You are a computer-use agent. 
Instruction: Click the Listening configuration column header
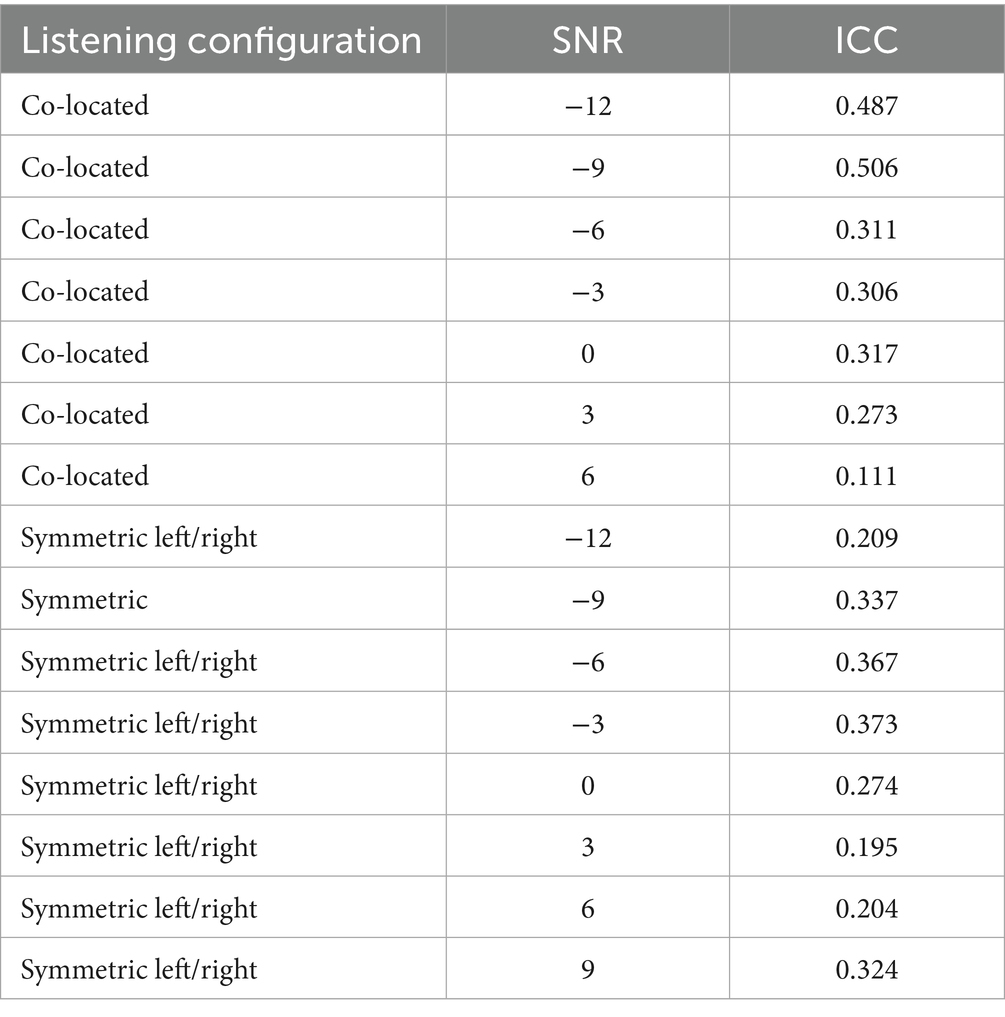click(221, 40)
